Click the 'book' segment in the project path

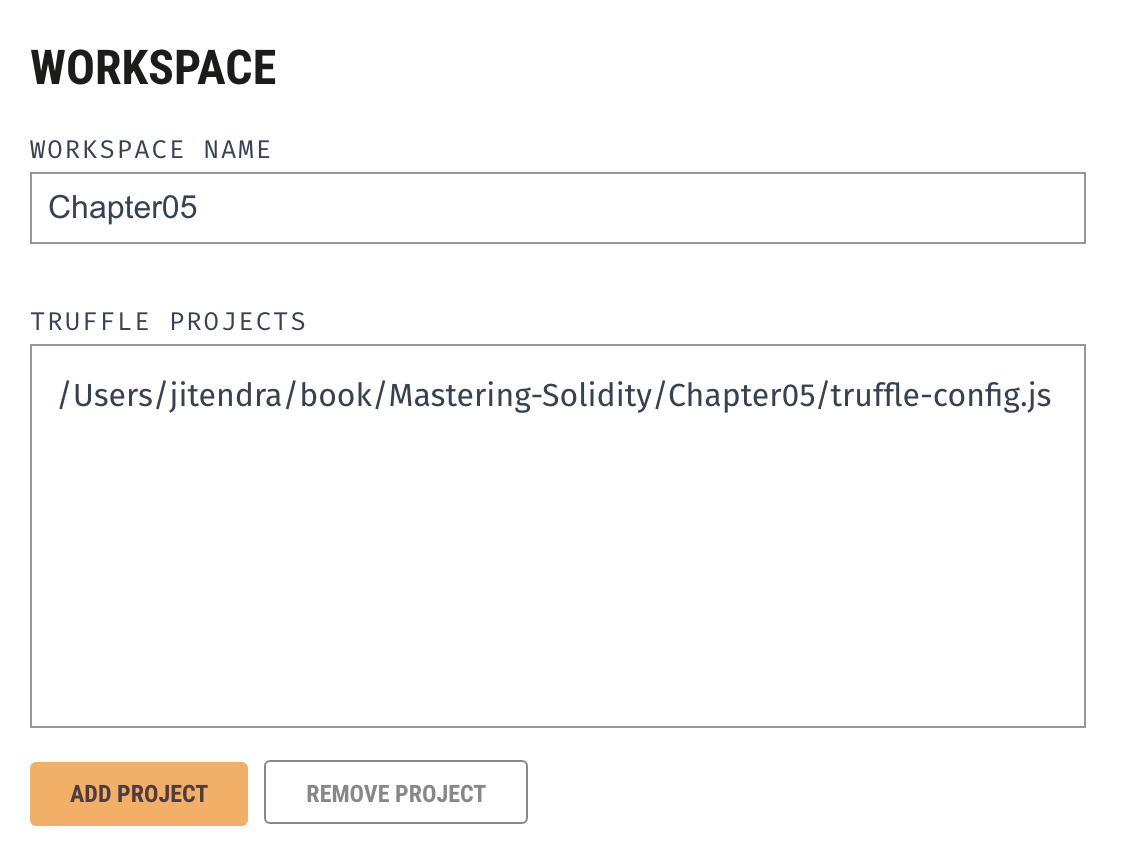point(337,396)
